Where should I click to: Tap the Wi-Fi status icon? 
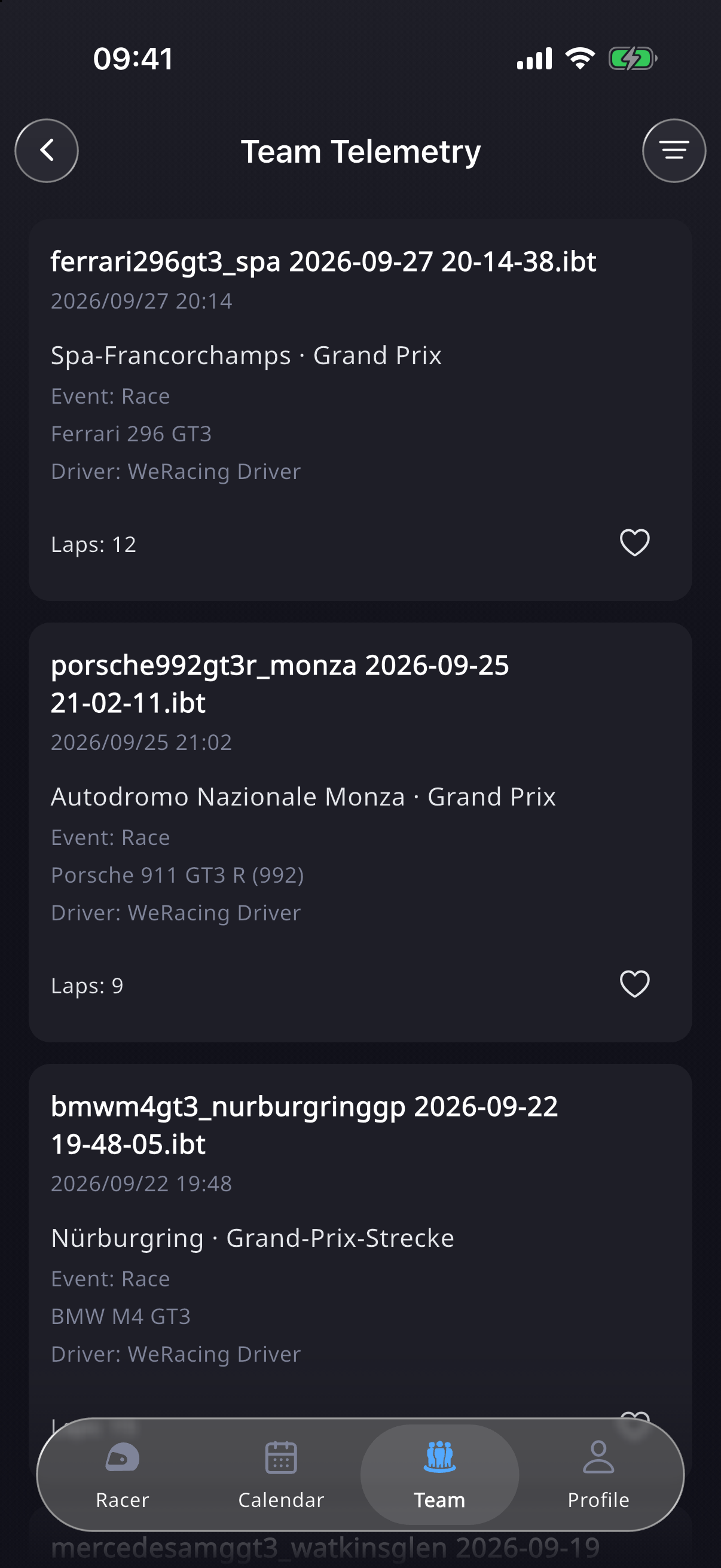coord(580,59)
